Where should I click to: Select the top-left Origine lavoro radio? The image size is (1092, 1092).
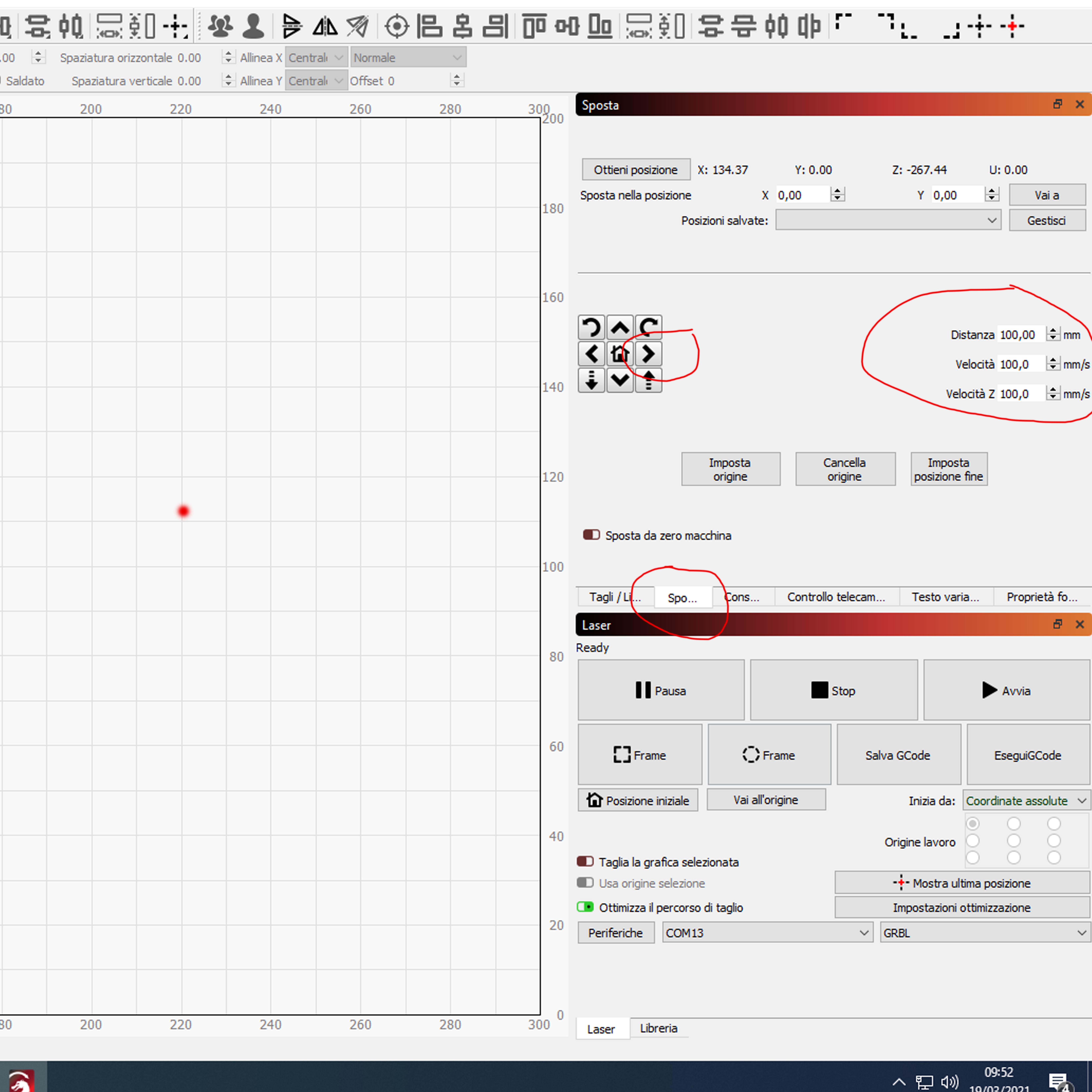tap(973, 823)
